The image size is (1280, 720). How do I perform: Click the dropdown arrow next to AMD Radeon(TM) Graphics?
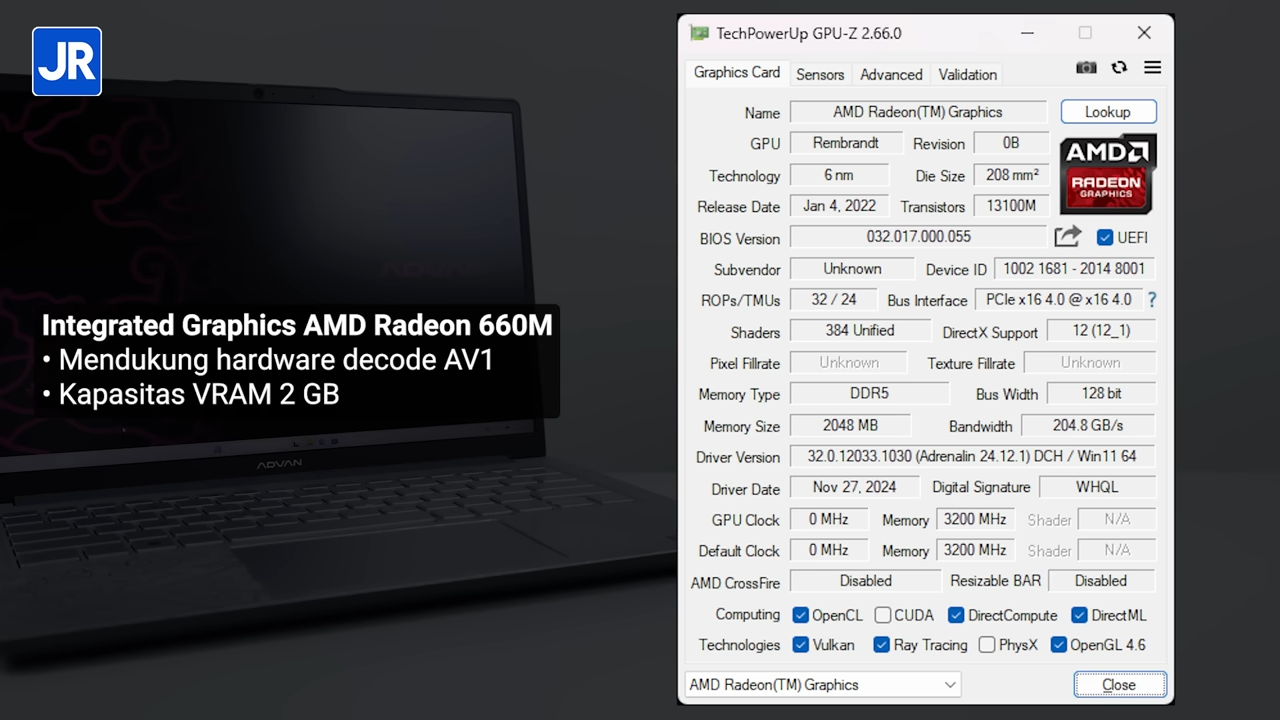pos(949,684)
